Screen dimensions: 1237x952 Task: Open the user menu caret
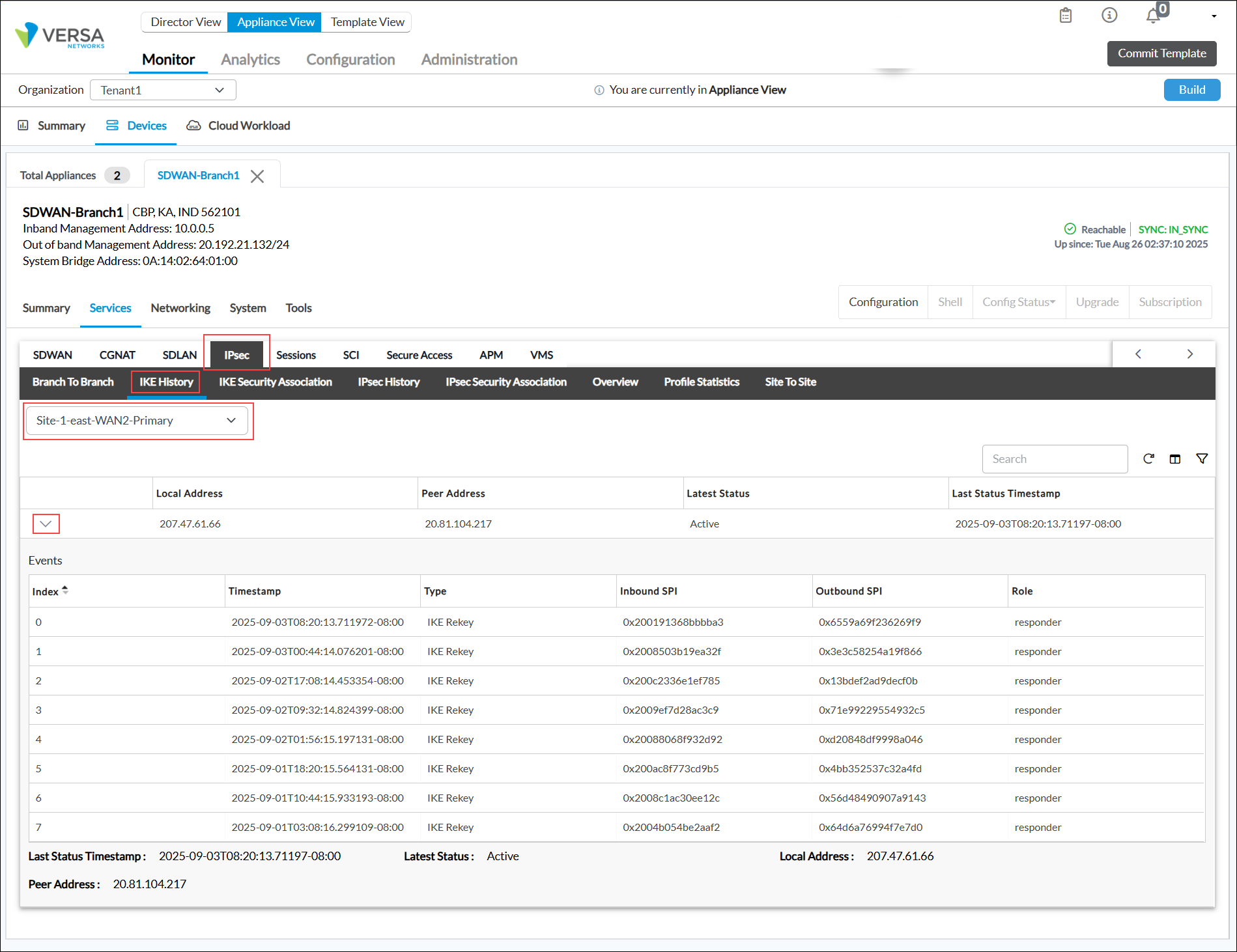click(x=1214, y=16)
